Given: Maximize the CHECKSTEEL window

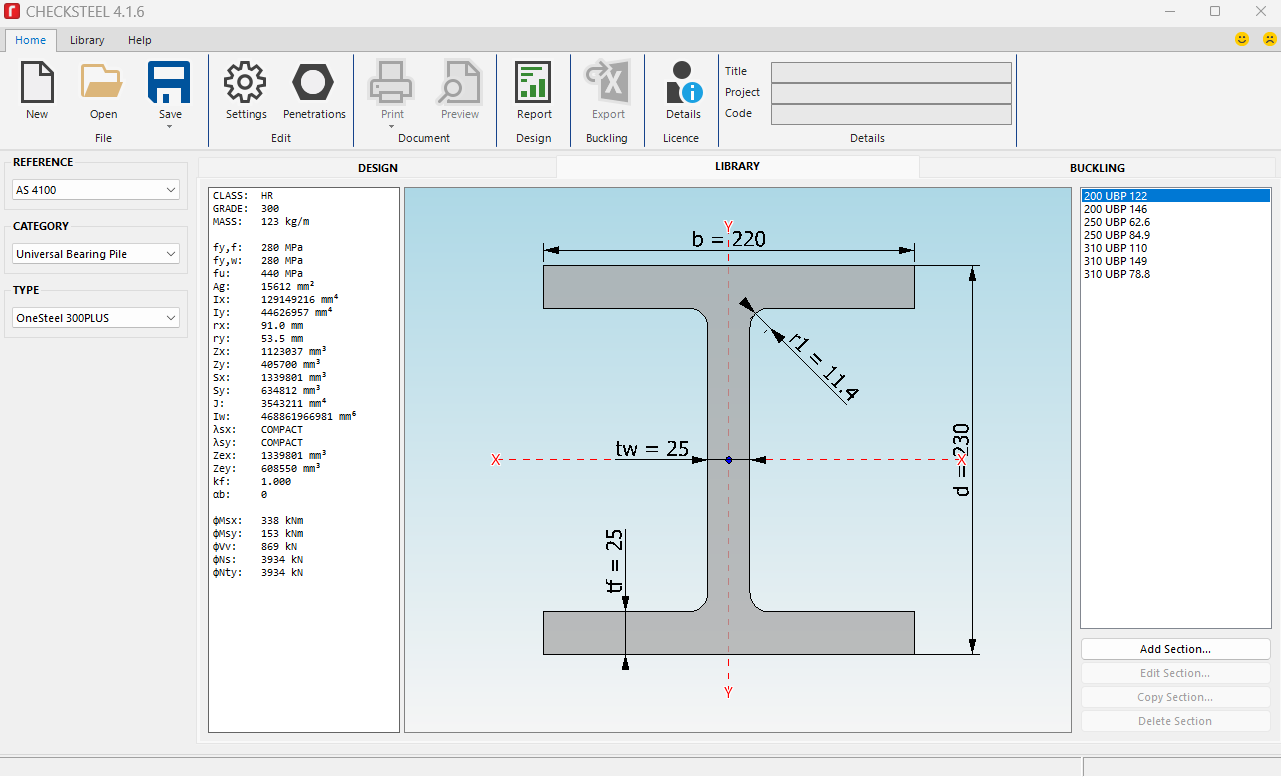Looking at the screenshot, I should pyautogui.click(x=1215, y=11).
